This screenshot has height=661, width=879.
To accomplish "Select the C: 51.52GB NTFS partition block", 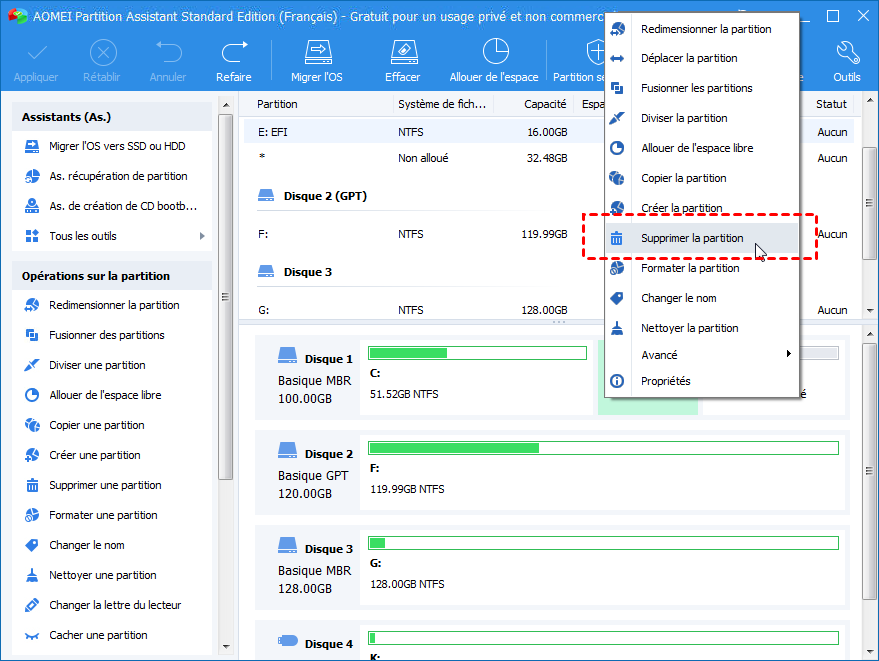I will coord(476,377).
